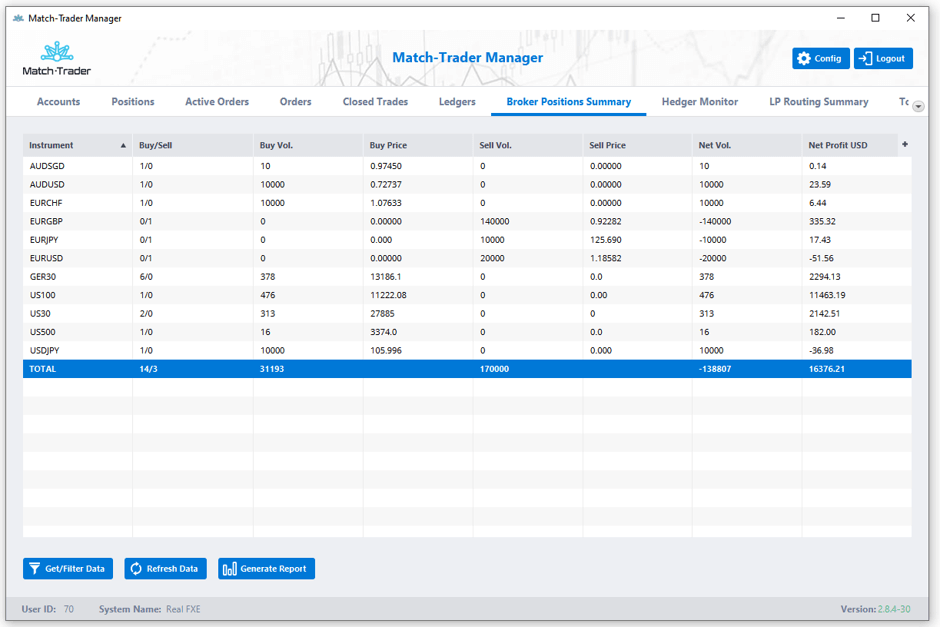This screenshot has height=627, width=940.
Task: Switch to the Accounts tab
Action: (58, 101)
